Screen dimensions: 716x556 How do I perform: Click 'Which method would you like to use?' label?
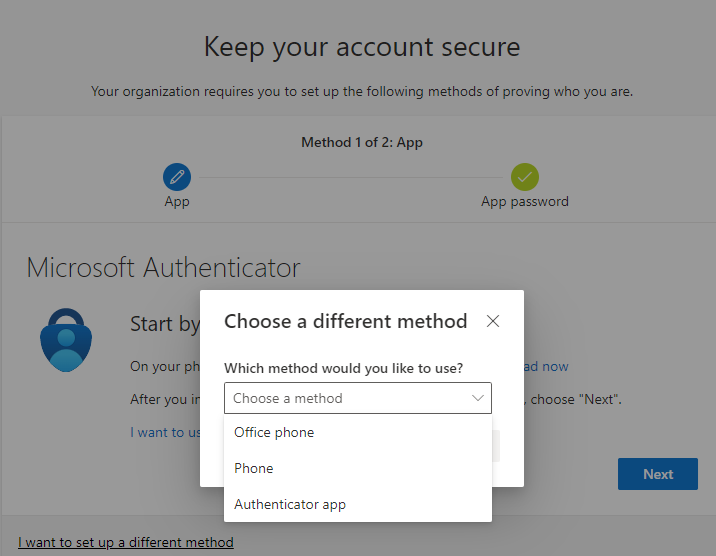click(x=344, y=368)
